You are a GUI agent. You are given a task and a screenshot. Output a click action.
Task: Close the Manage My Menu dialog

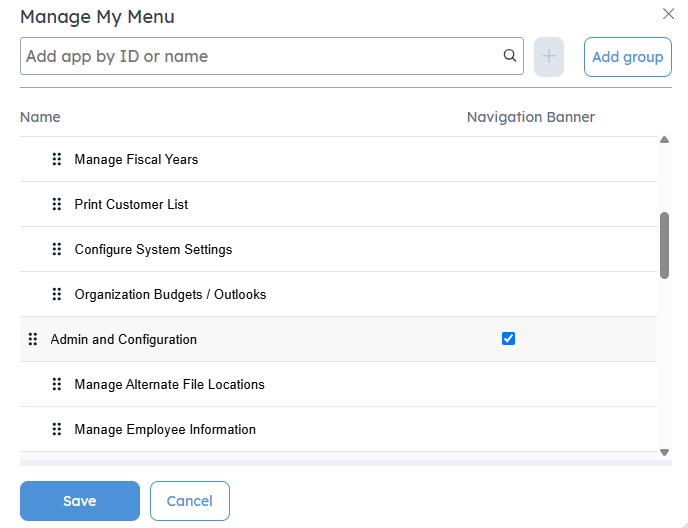[x=668, y=14]
